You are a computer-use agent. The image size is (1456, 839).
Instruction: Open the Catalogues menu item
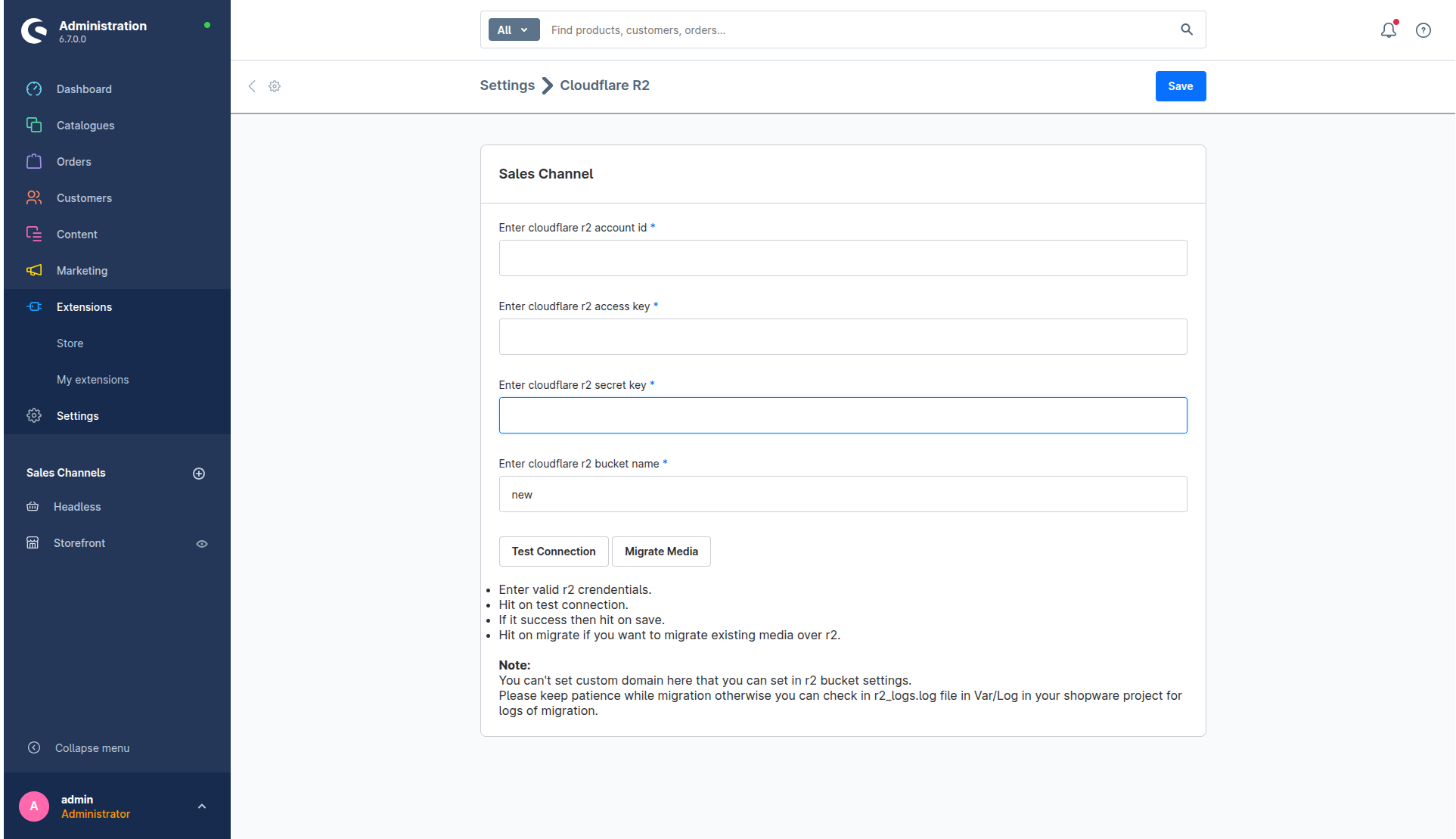(x=85, y=126)
